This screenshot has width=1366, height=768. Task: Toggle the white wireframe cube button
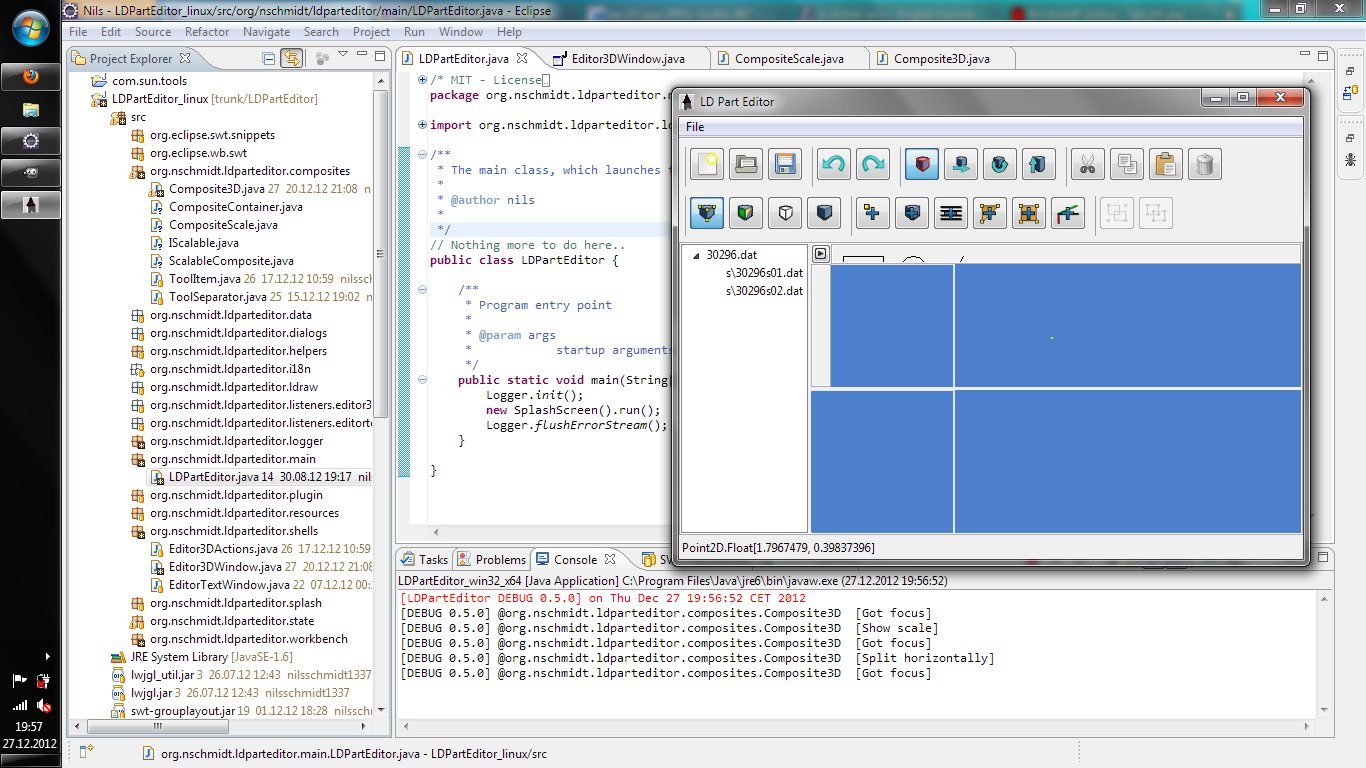click(x=785, y=212)
